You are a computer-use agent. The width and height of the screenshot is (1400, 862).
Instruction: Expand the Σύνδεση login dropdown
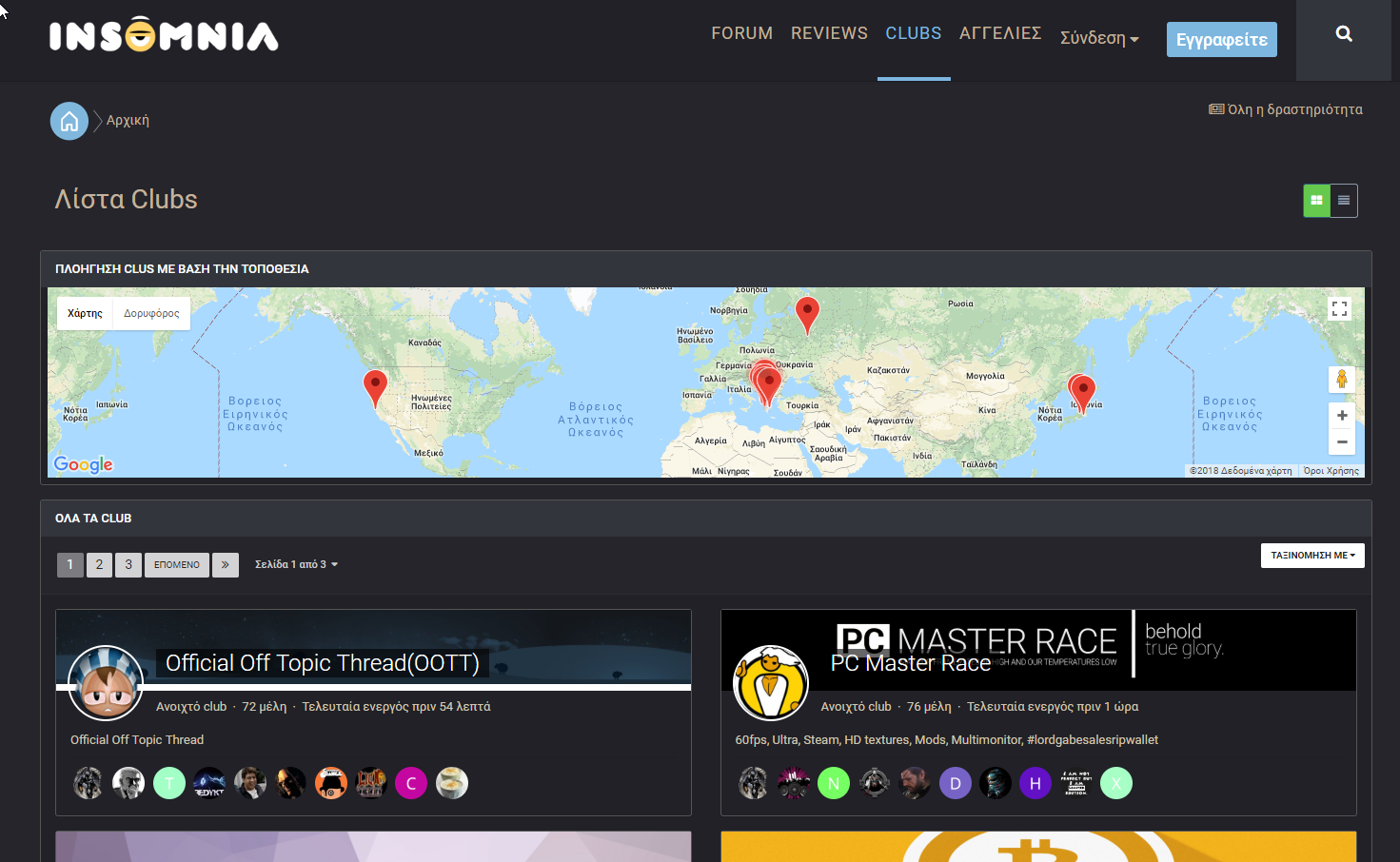(1099, 38)
